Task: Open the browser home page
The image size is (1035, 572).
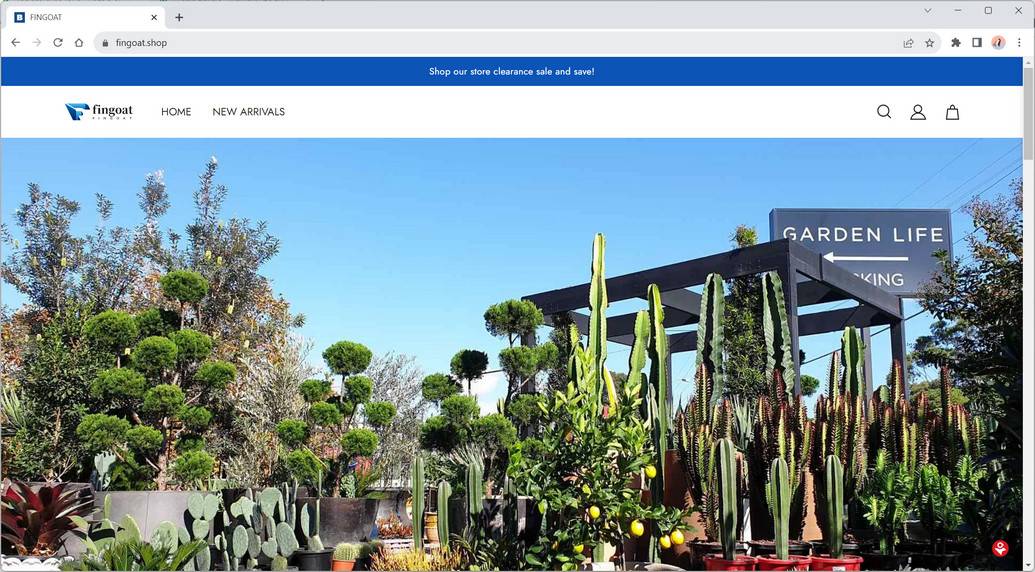Action: point(79,42)
